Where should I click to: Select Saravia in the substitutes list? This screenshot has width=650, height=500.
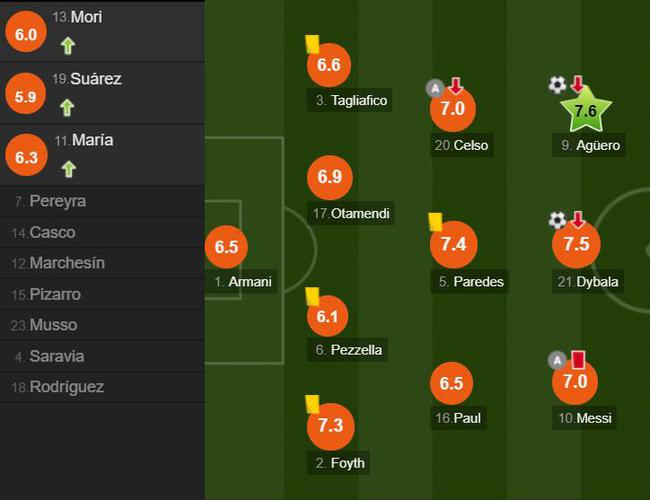pyautogui.click(x=57, y=356)
